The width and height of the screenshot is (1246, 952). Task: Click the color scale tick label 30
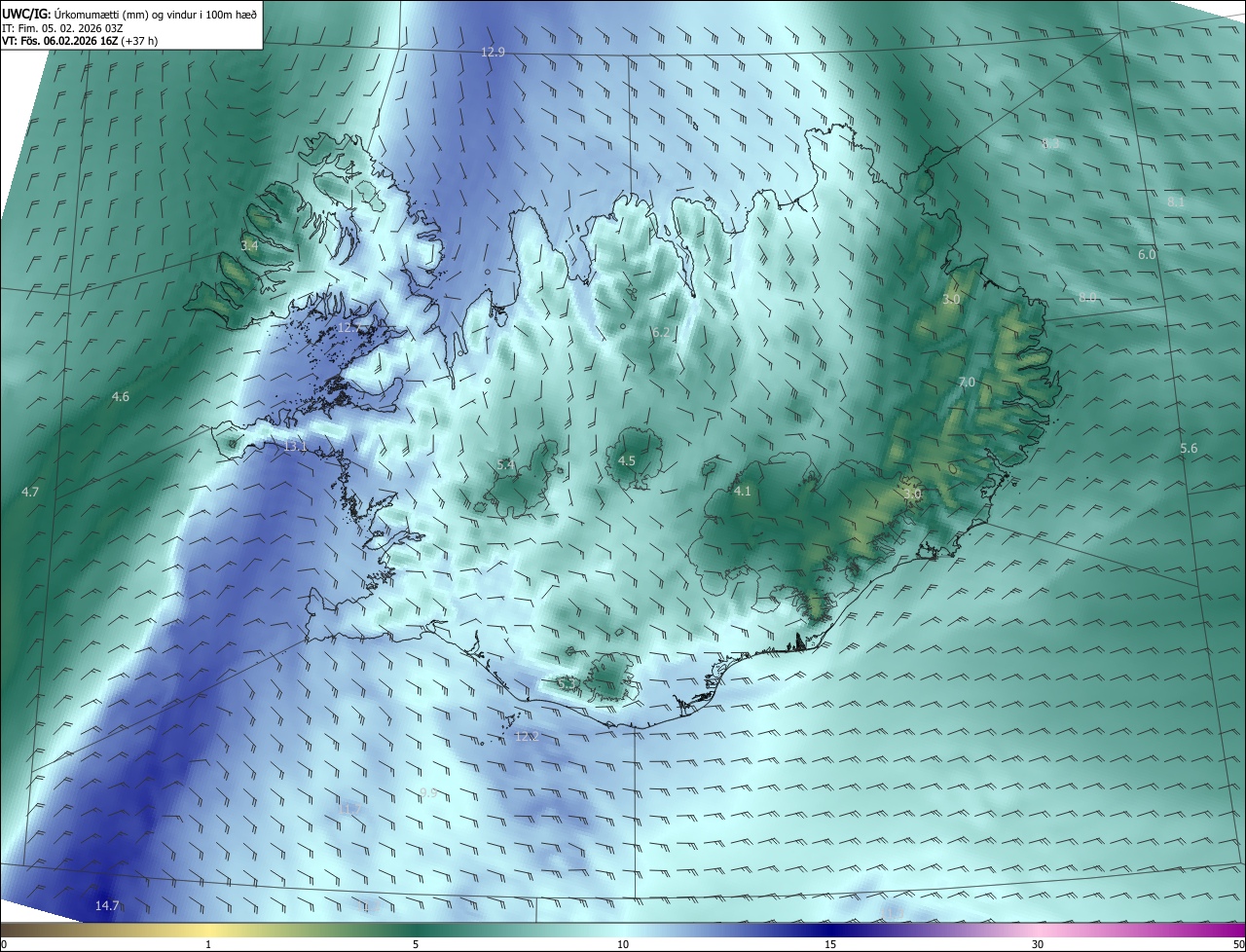(1038, 944)
